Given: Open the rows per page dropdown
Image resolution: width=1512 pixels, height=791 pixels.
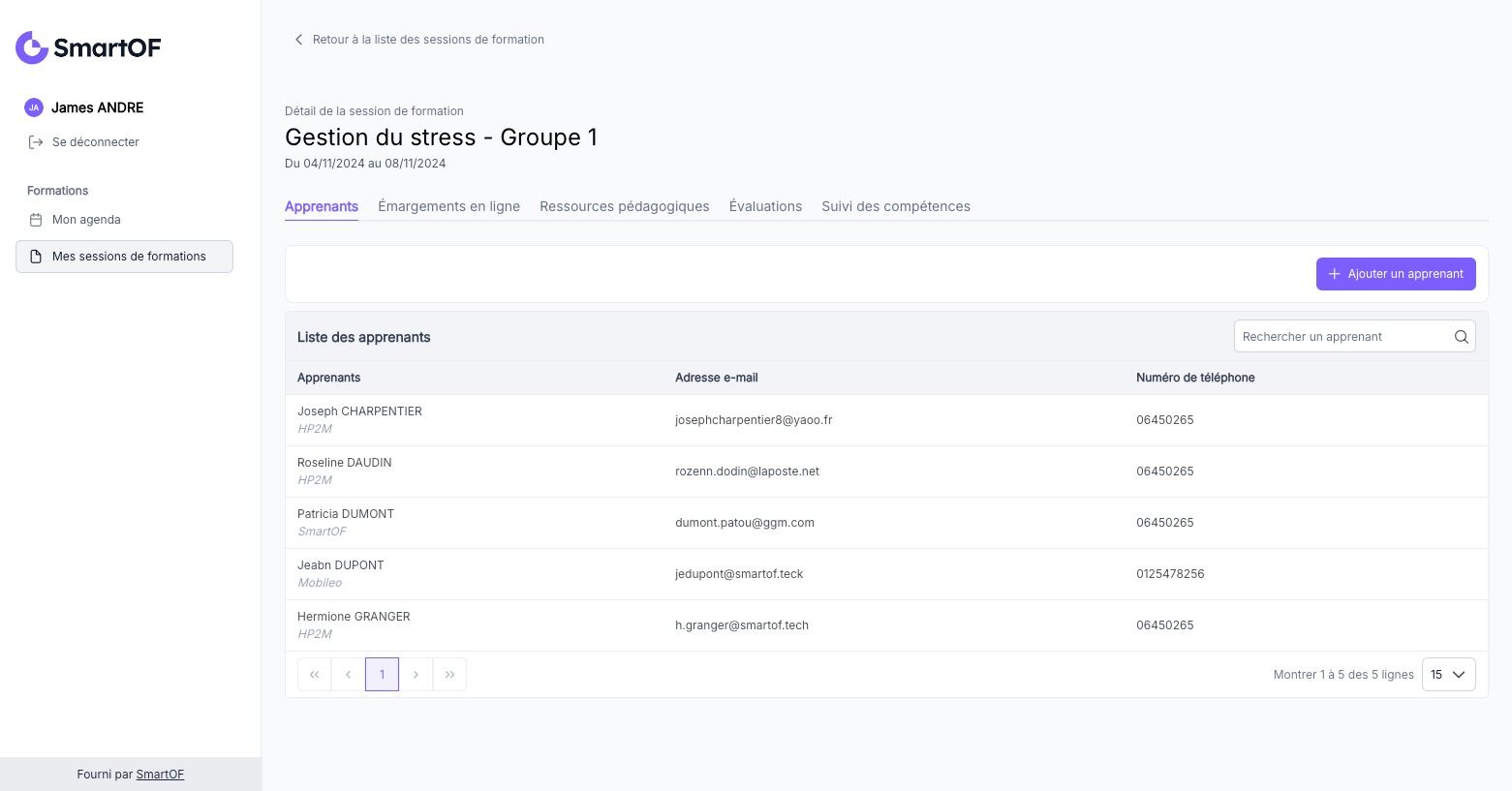Looking at the screenshot, I should tap(1448, 675).
